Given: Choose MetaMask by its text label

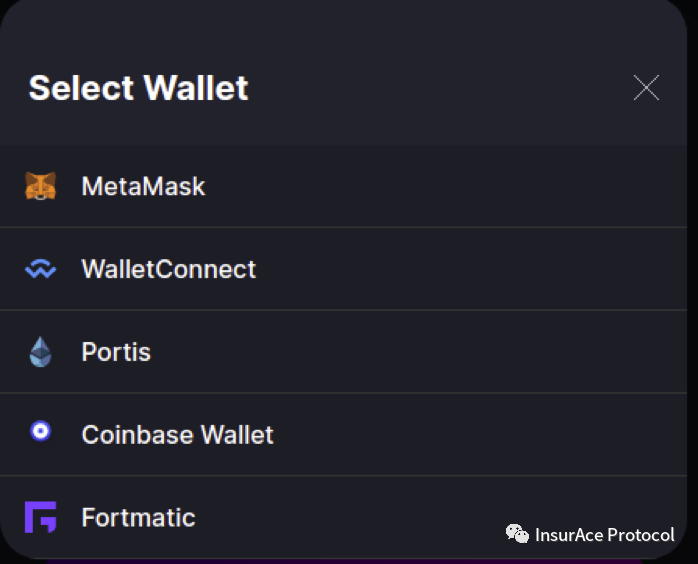Looking at the screenshot, I should point(143,186).
